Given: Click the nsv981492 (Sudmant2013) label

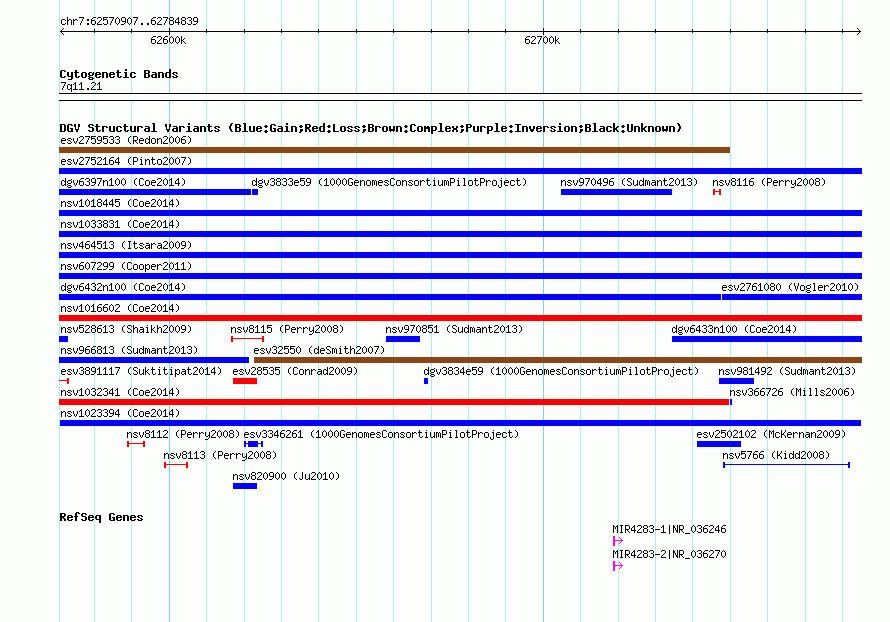Looking at the screenshot, I should click(787, 371).
